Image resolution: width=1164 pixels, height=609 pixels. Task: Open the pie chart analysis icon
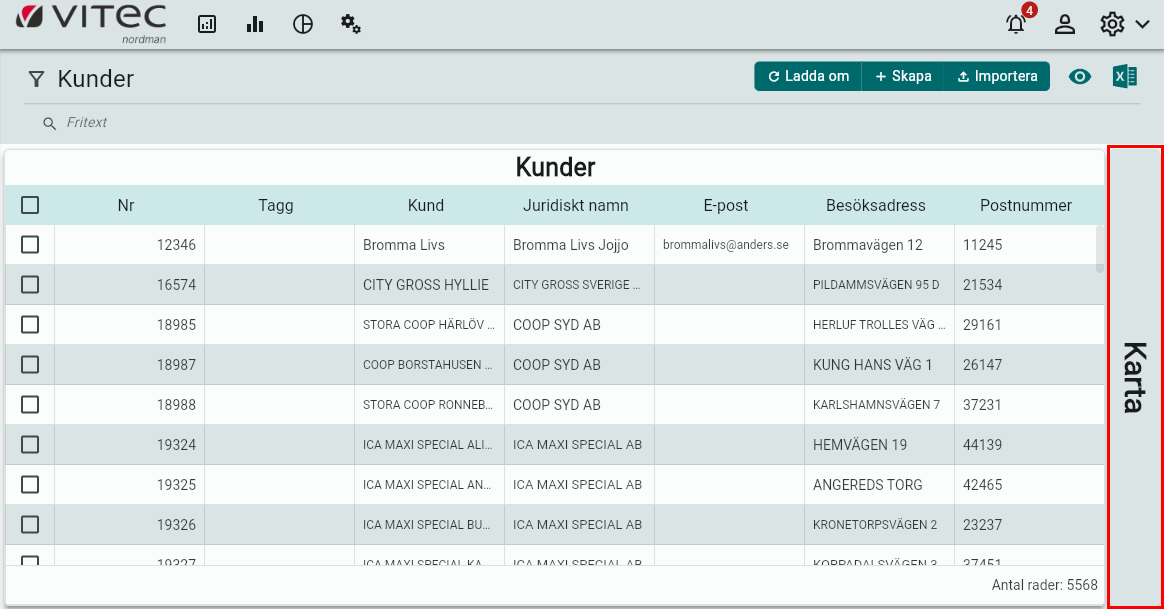point(303,24)
